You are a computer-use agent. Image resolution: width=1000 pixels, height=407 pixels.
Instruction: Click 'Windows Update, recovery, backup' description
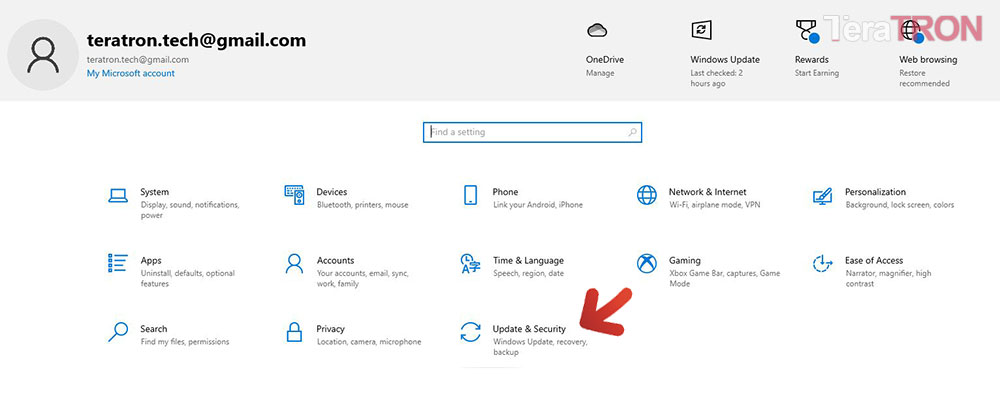[x=540, y=348]
